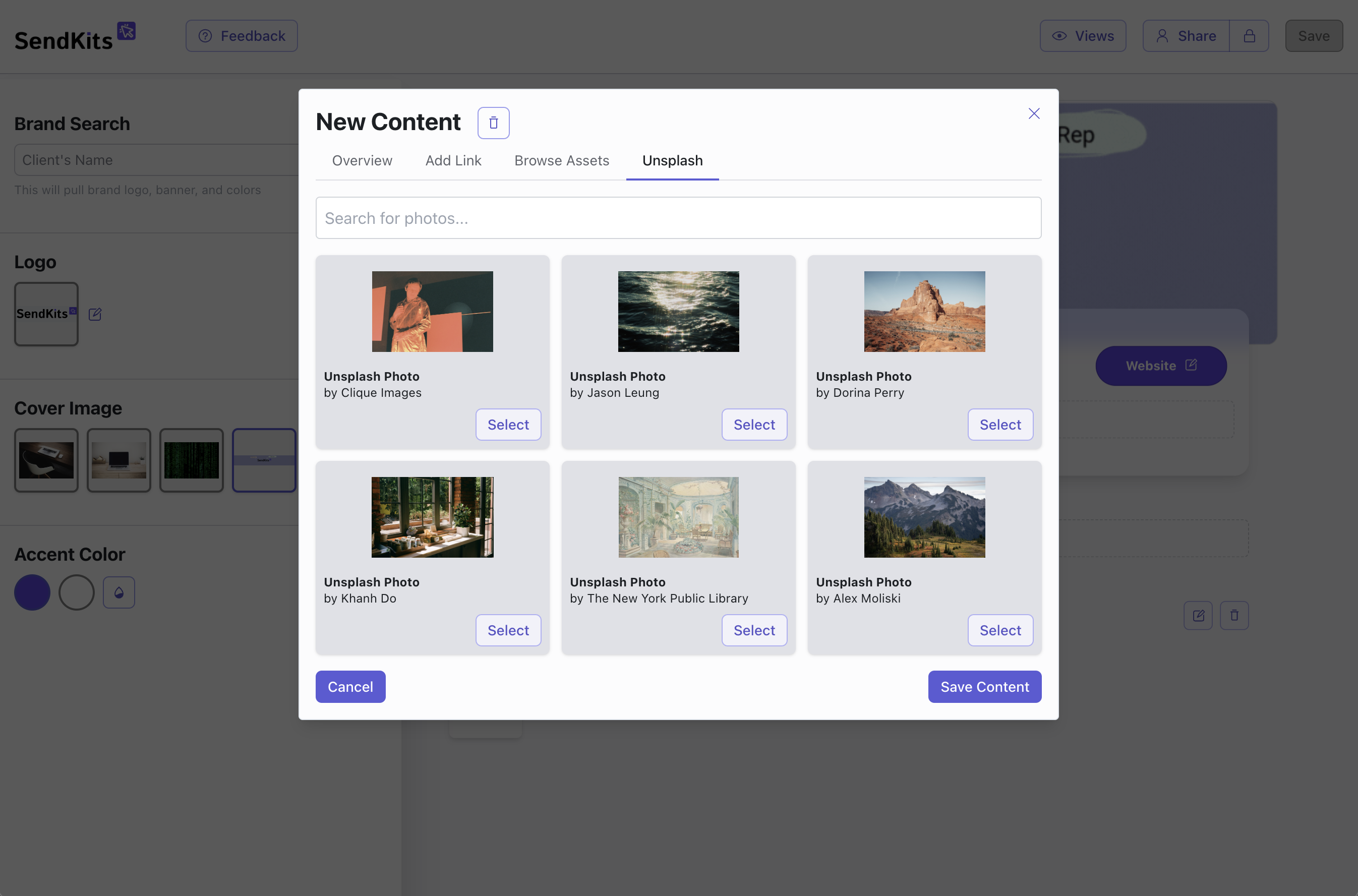Select the photo by Khanh Do
This screenshot has width=1358, height=896.
tap(508, 630)
